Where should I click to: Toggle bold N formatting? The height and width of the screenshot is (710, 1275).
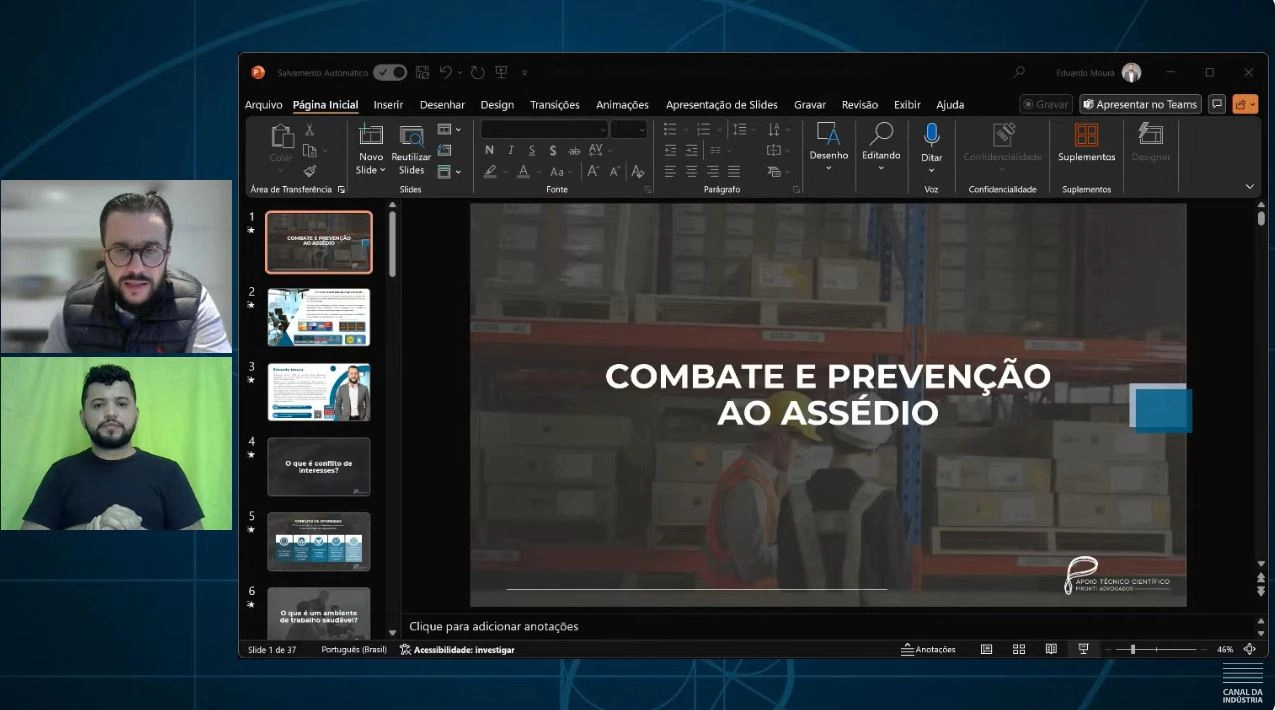click(489, 150)
